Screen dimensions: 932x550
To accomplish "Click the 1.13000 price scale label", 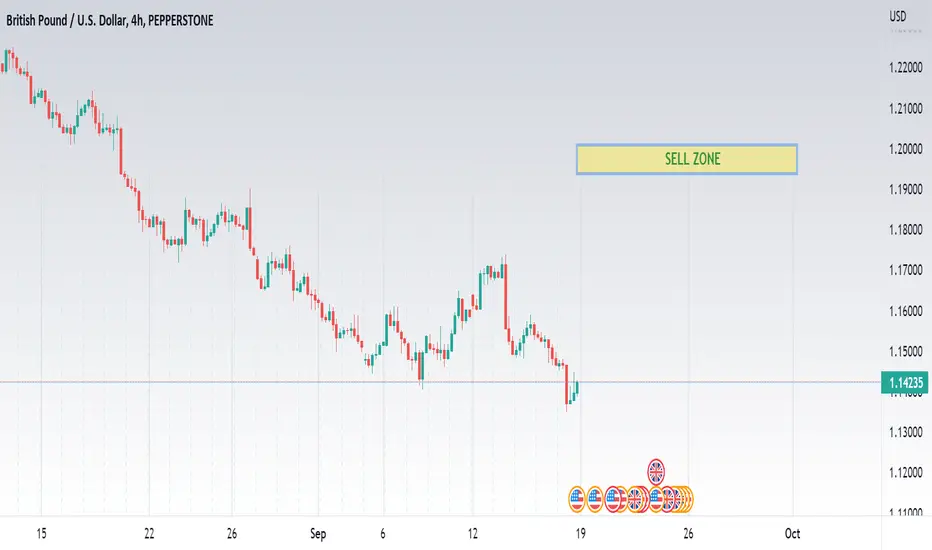I will pyautogui.click(x=906, y=432).
